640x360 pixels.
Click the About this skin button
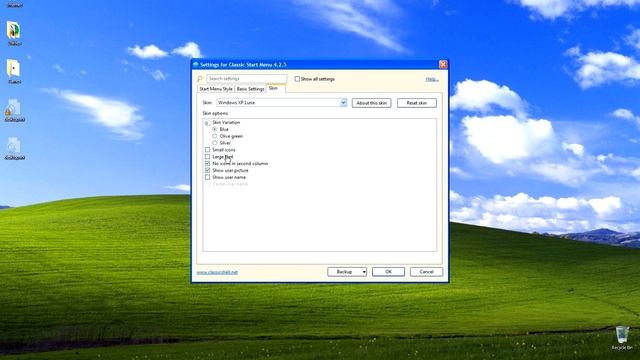[x=371, y=103]
